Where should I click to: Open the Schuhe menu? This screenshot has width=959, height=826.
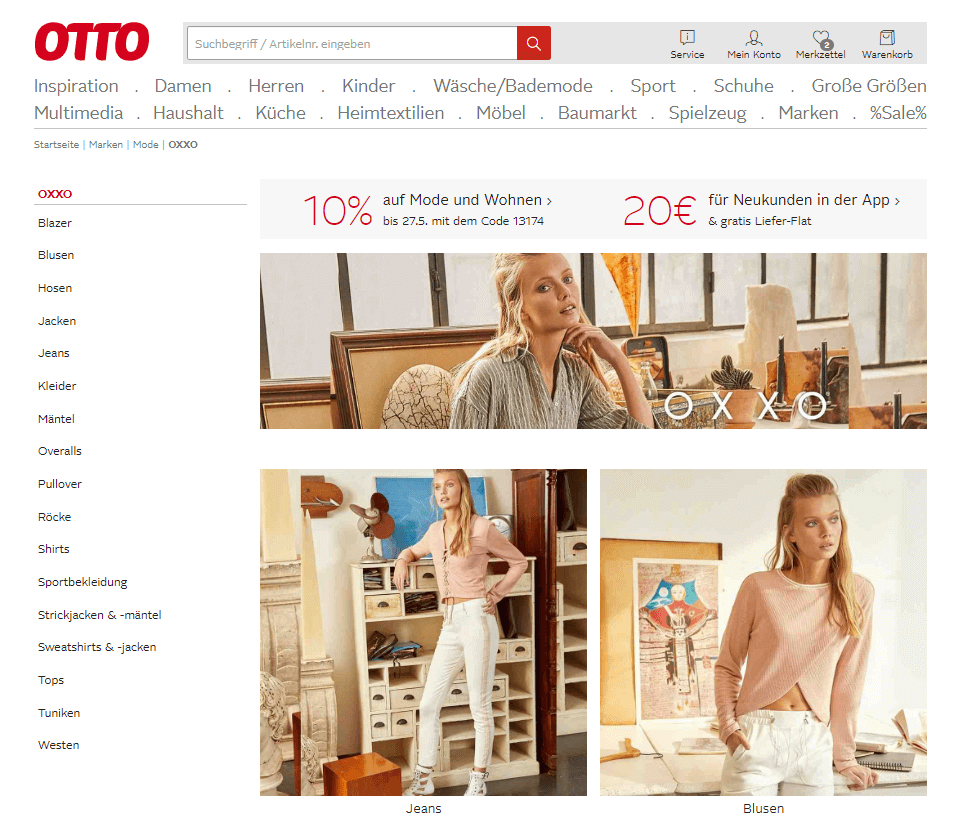tap(743, 86)
